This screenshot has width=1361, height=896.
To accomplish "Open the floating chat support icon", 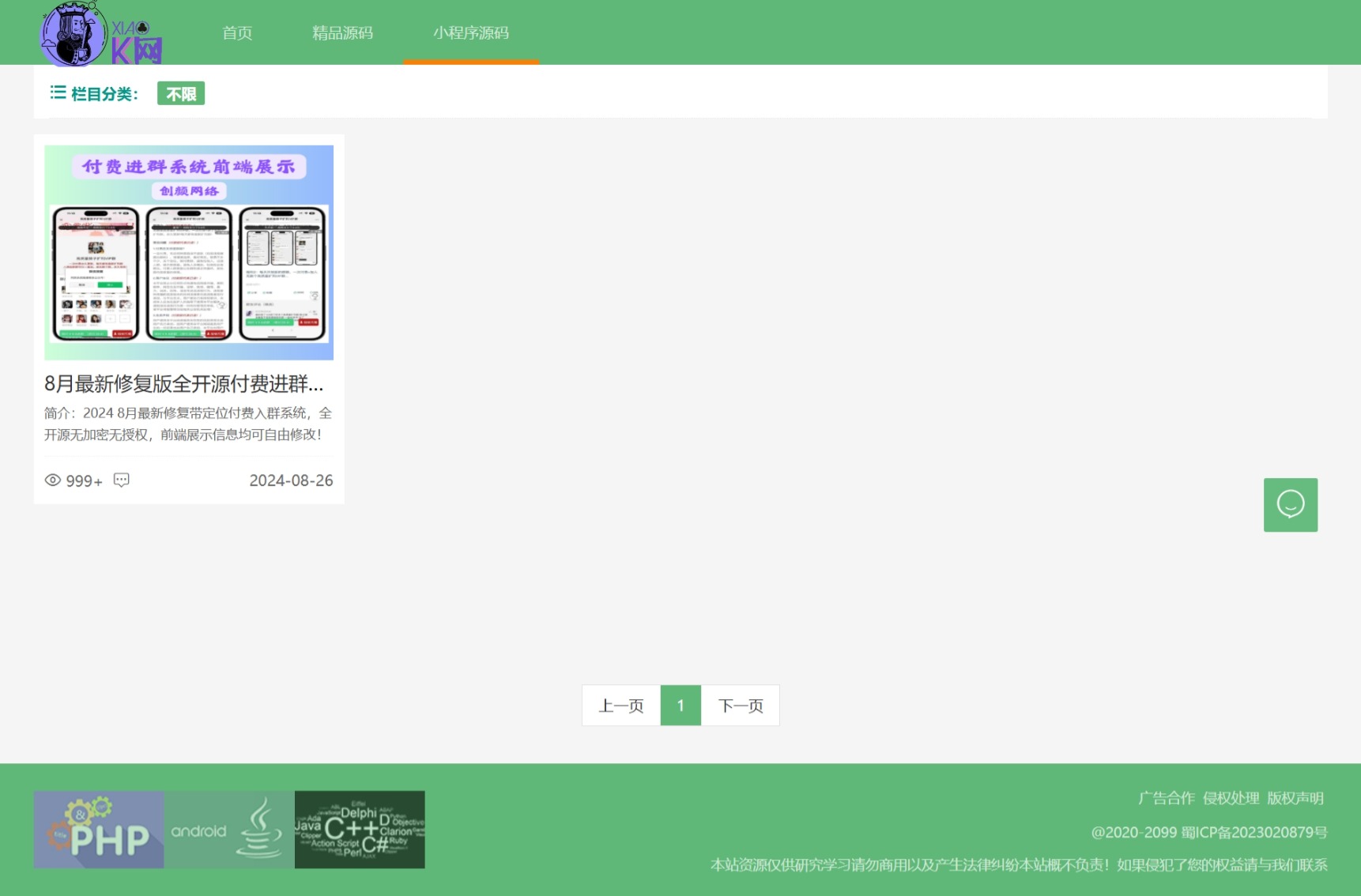I will coord(1290,504).
